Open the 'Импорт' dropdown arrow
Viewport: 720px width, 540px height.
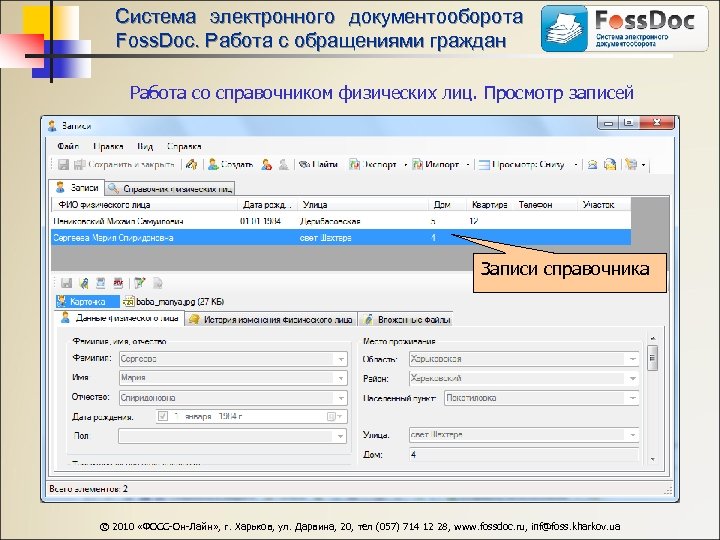click(x=468, y=165)
